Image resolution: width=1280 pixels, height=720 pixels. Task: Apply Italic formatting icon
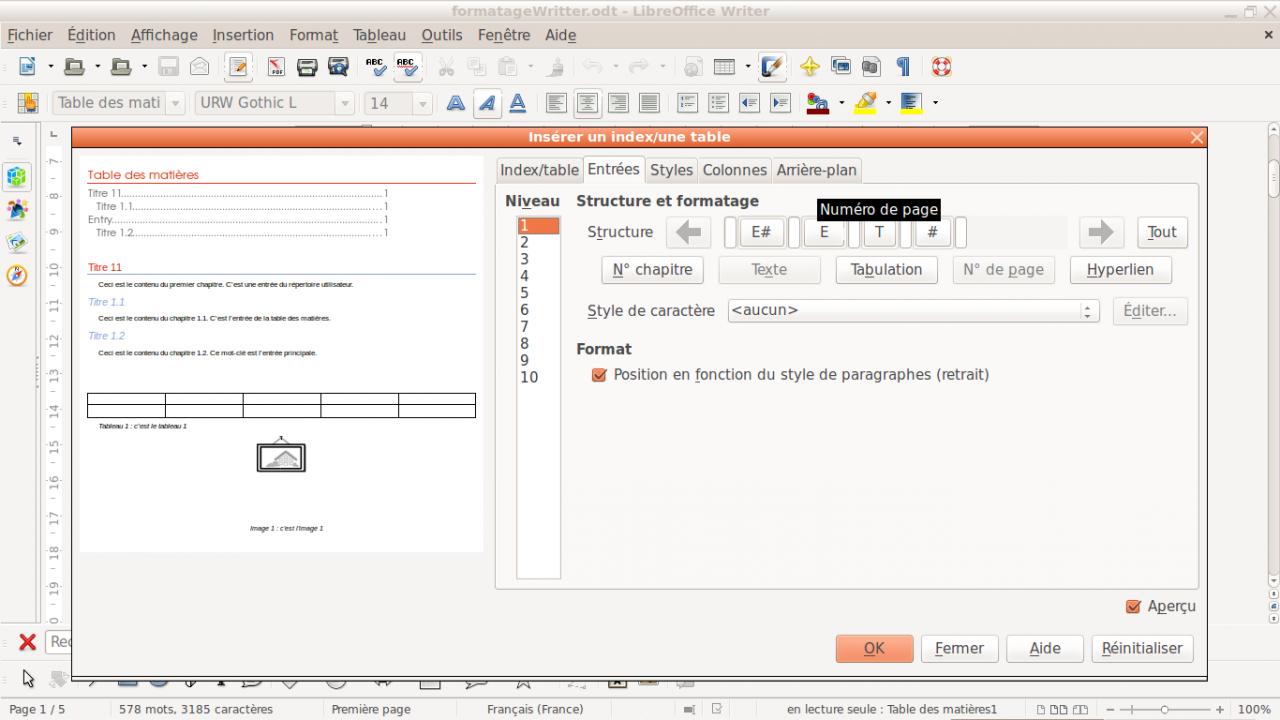(487, 103)
